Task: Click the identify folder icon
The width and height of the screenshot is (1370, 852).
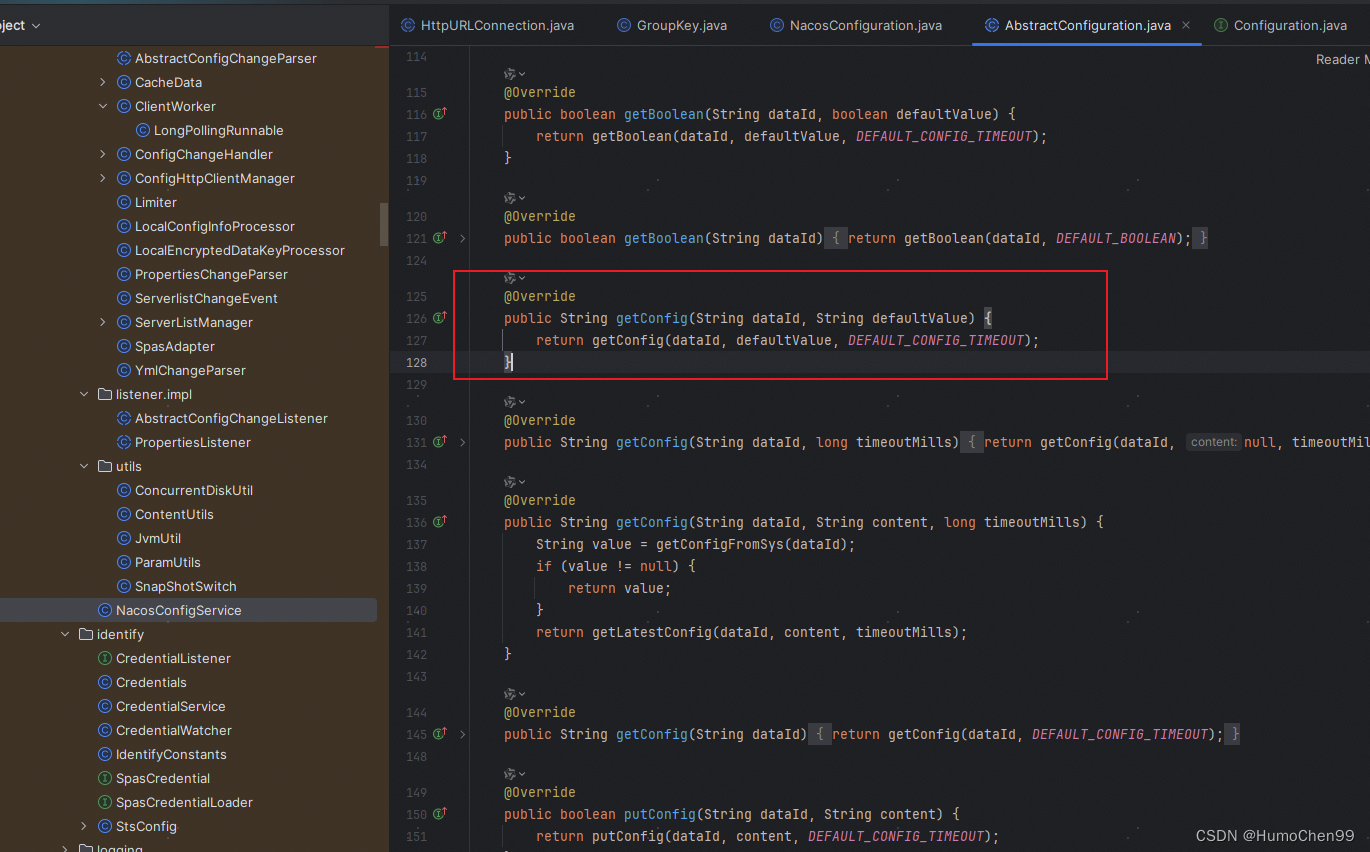Action: tap(86, 635)
